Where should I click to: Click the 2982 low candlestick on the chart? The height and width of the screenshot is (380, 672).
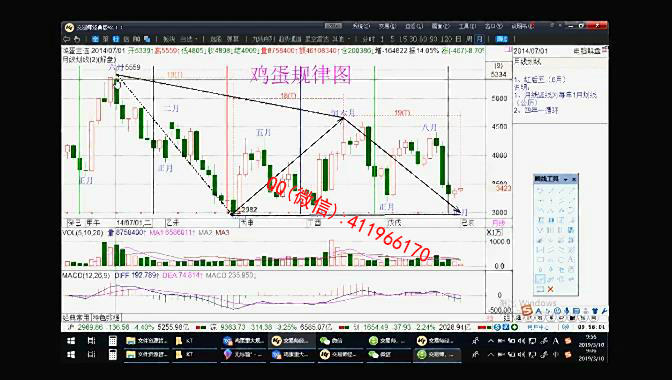pos(233,206)
